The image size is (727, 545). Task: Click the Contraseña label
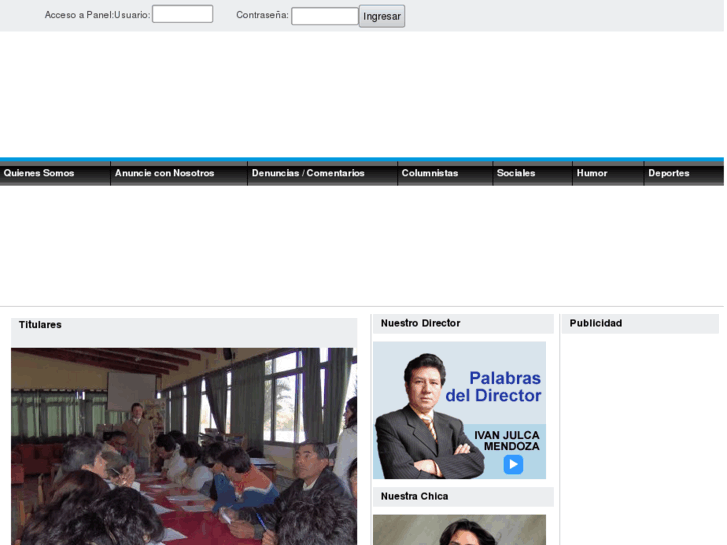[x=262, y=15]
